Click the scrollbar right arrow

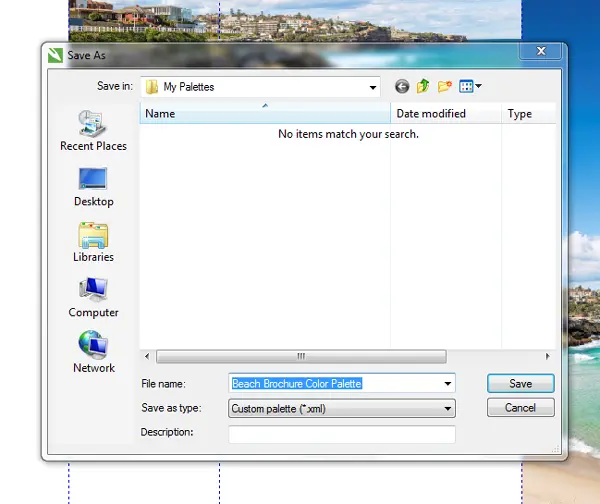[548, 356]
